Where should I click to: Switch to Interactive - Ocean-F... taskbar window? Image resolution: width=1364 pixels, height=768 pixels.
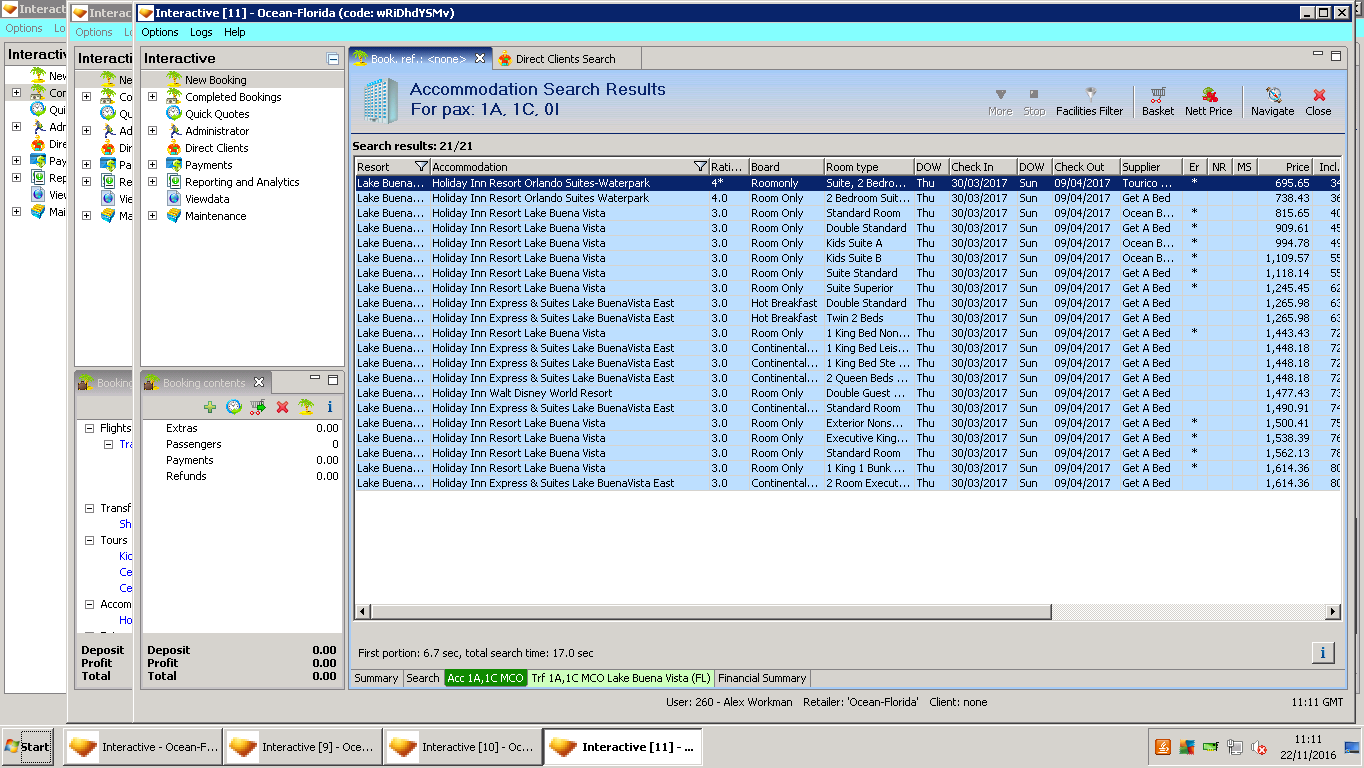142,747
